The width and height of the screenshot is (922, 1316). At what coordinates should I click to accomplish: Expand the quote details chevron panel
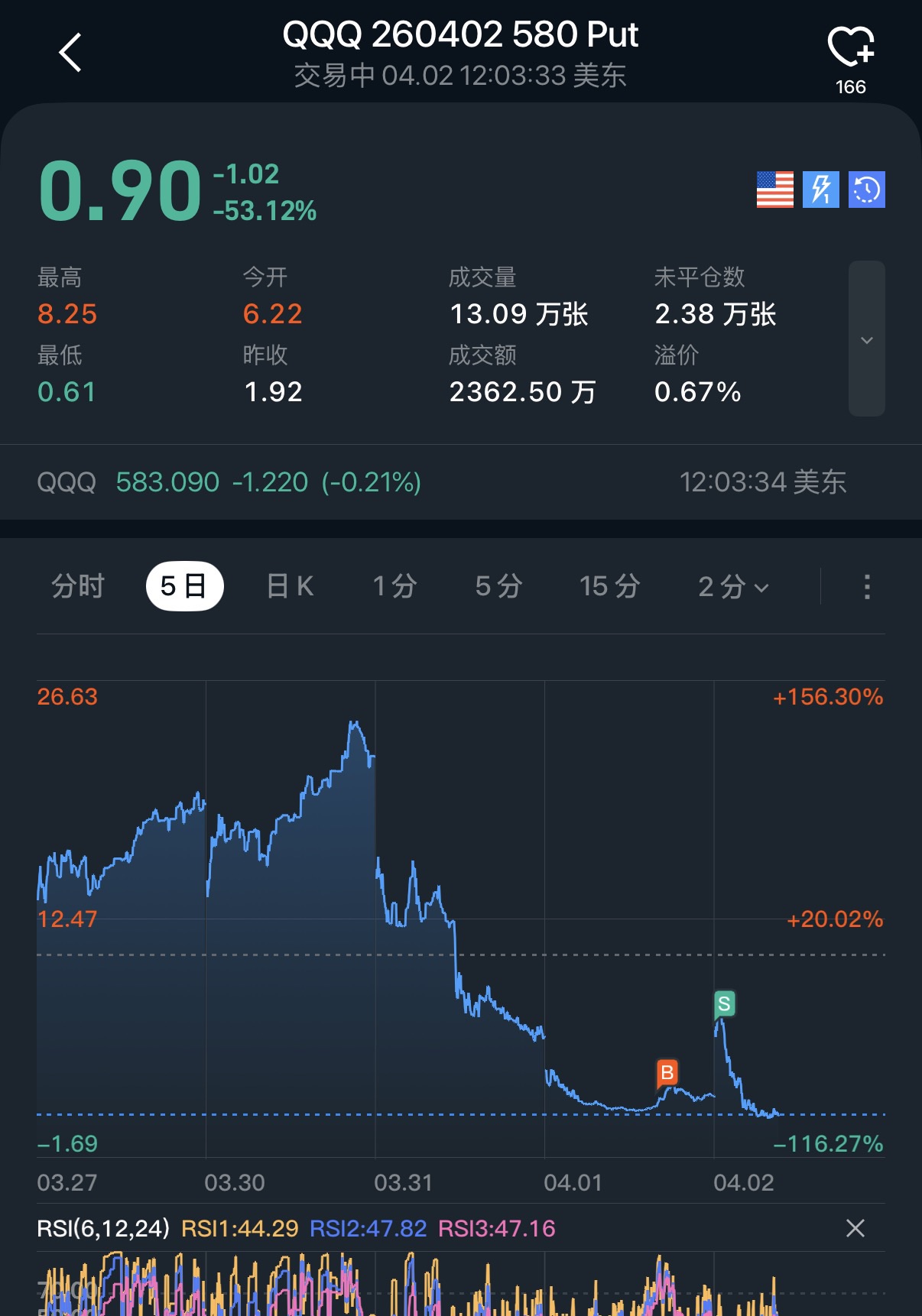866,339
